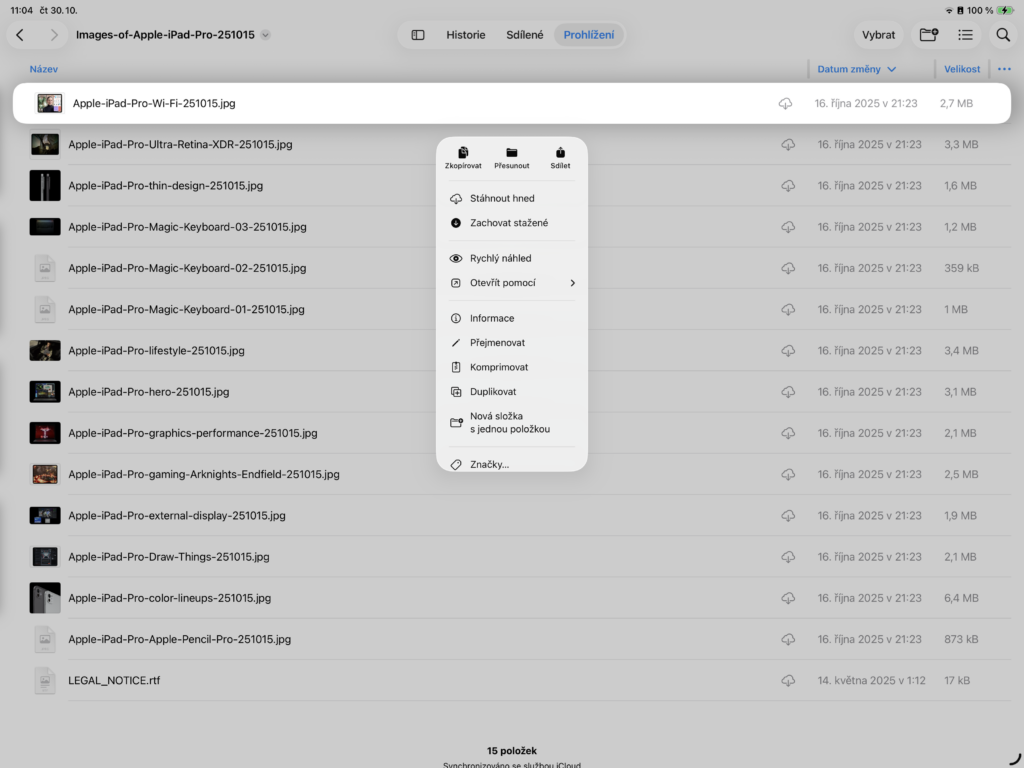
Task: Open the list view options icon
Action: click(x=965, y=35)
